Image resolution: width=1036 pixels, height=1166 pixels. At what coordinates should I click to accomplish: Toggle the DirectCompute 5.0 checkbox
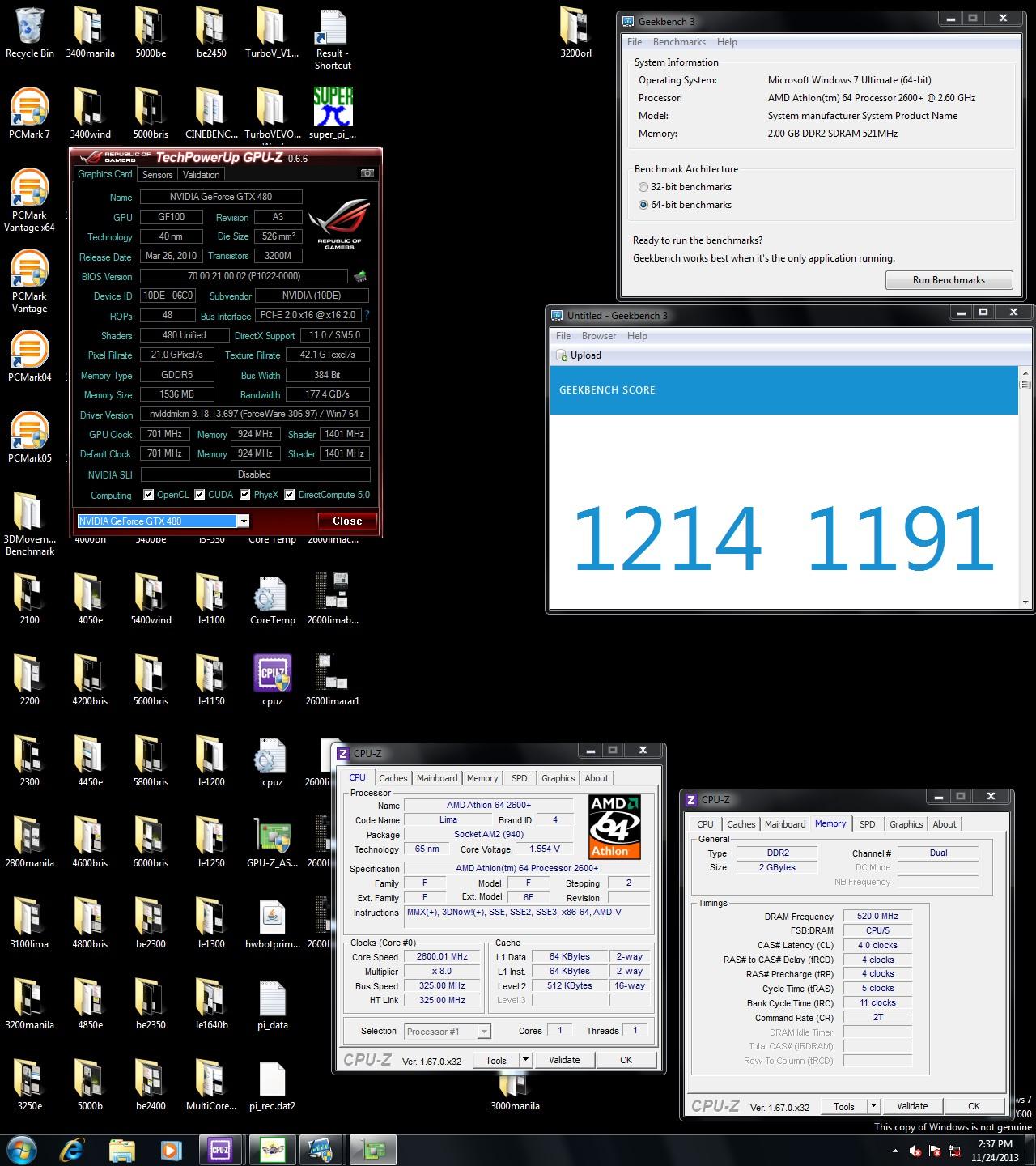290,495
